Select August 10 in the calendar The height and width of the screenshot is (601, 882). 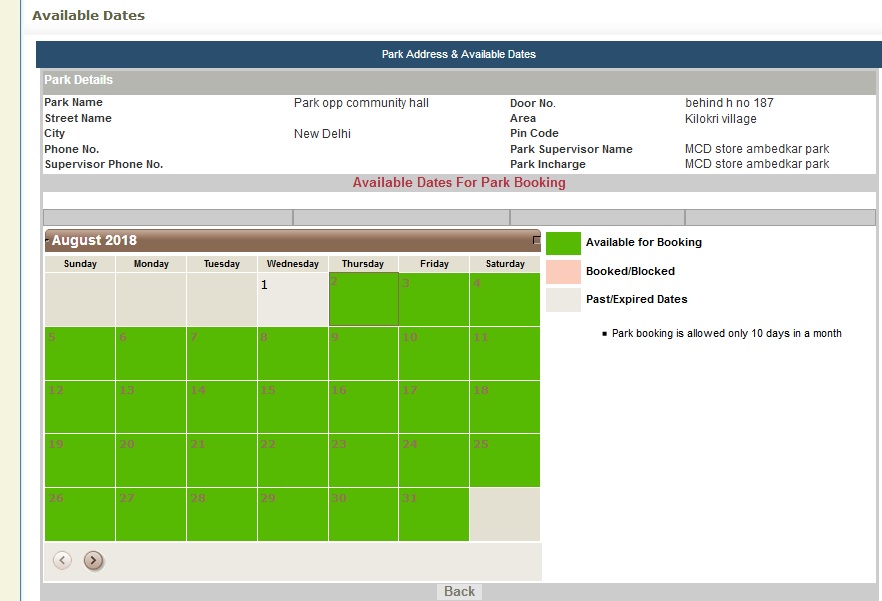434,353
